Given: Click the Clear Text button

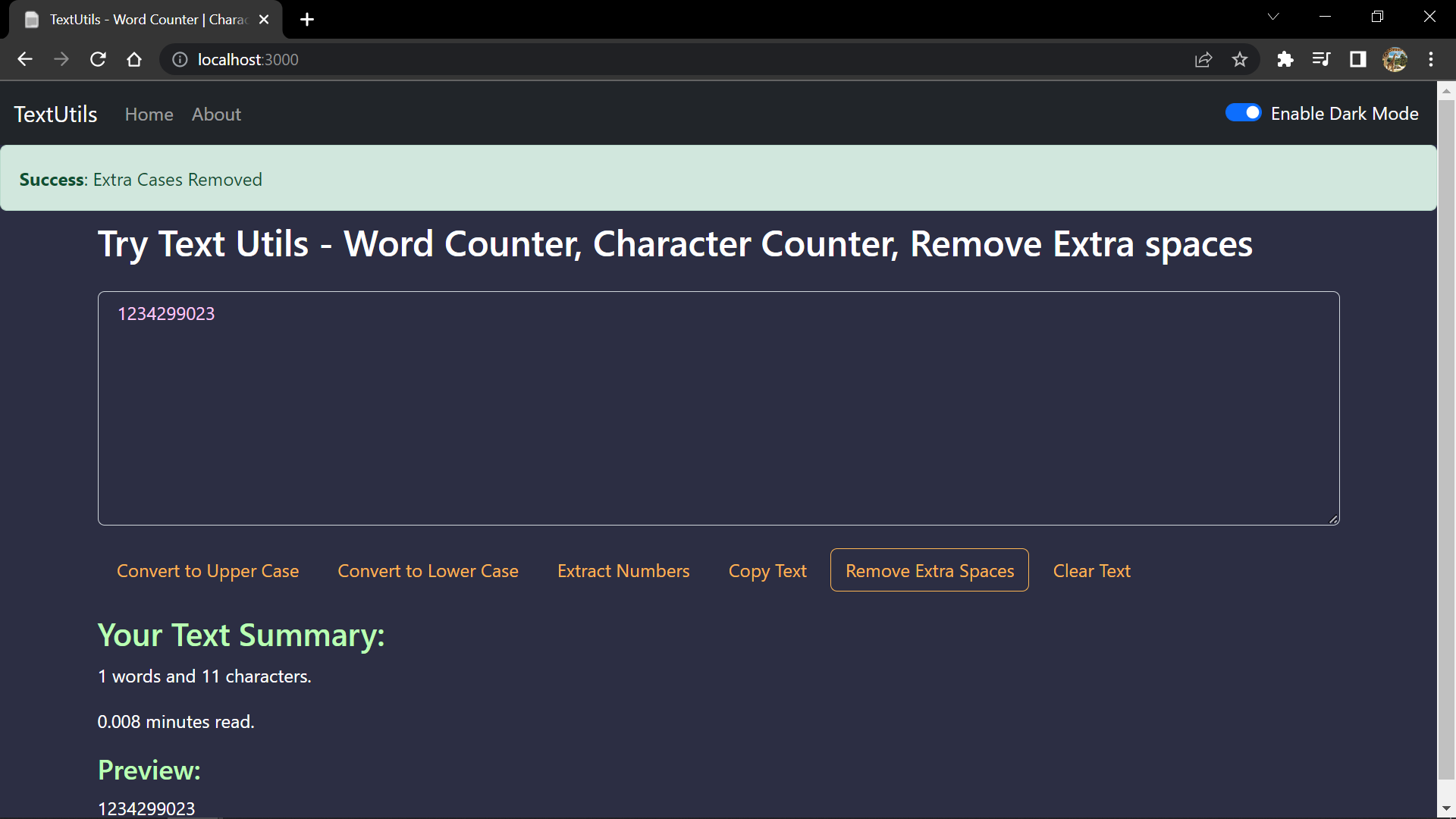Looking at the screenshot, I should (x=1091, y=571).
